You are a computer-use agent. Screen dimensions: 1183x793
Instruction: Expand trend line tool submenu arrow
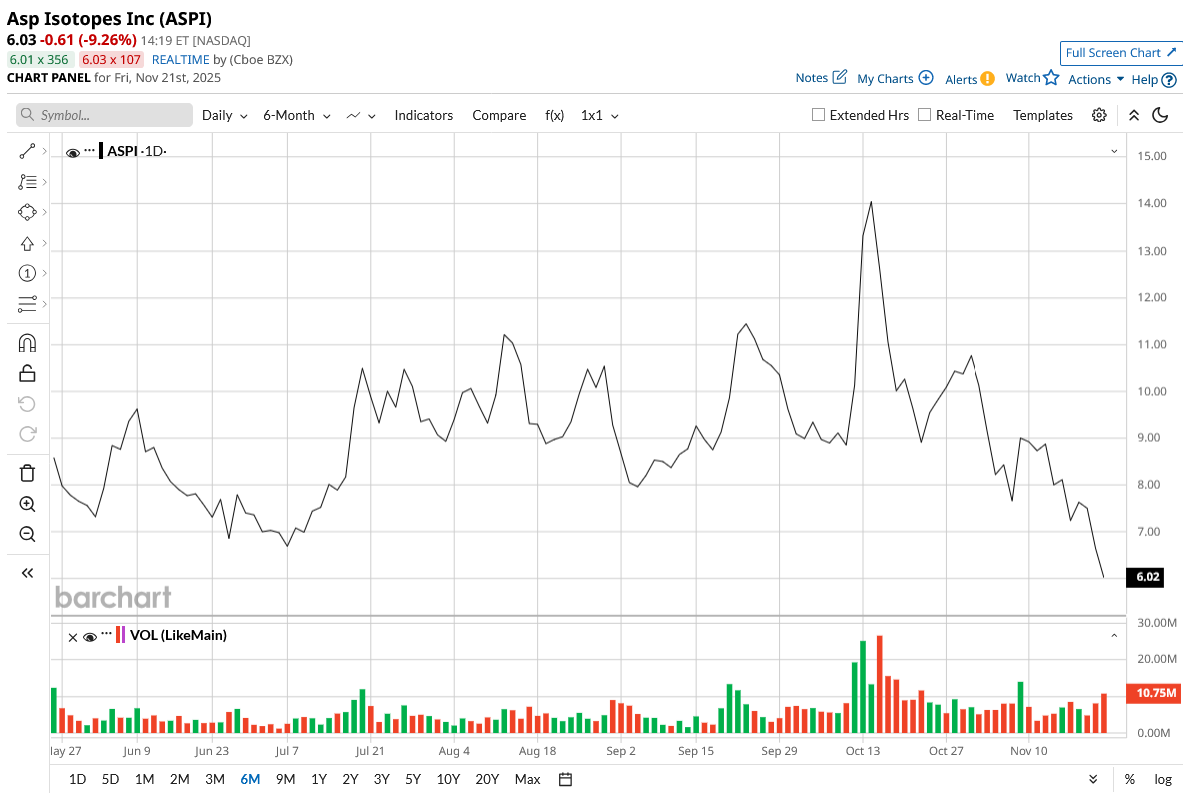[x=45, y=152]
